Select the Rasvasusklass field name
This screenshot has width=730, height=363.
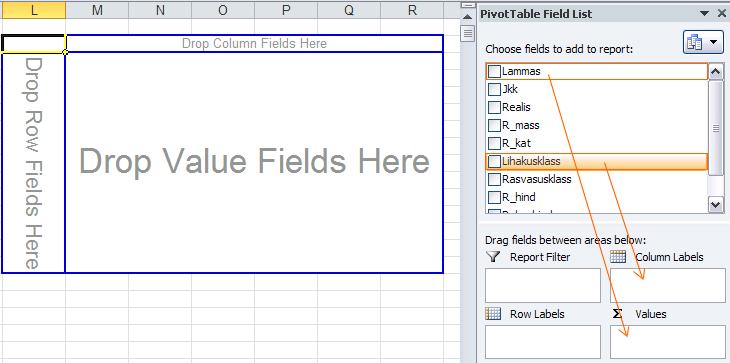[536, 180]
